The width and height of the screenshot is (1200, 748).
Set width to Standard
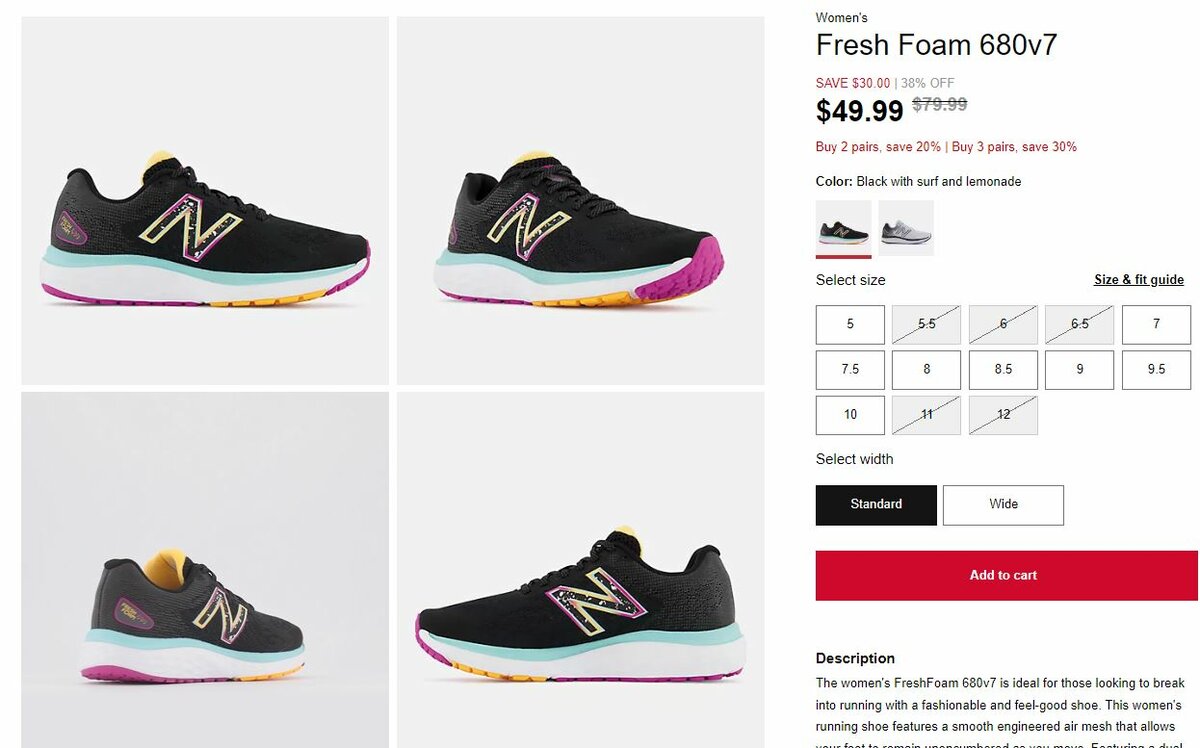(x=876, y=505)
